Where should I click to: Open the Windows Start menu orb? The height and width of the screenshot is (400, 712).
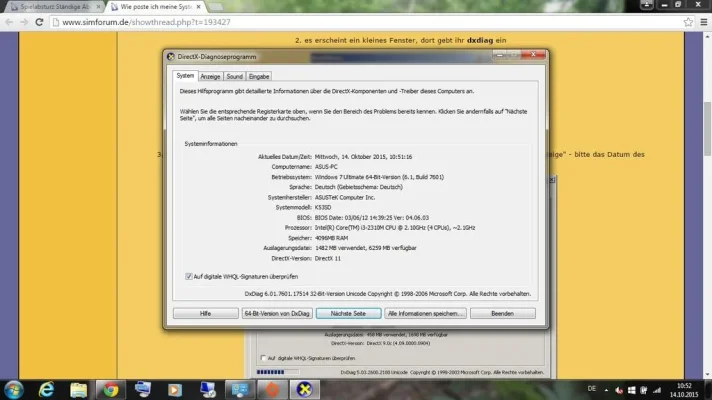[x=14, y=390]
